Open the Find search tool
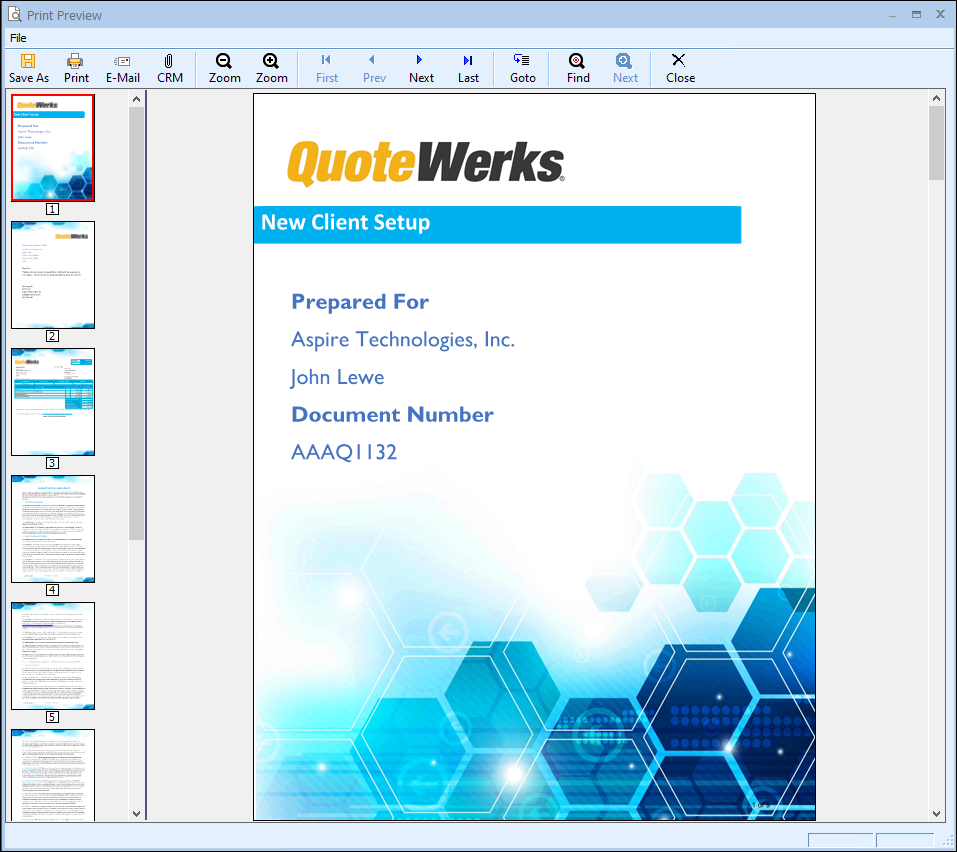This screenshot has width=957, height=852. click(x=577, y=61)
